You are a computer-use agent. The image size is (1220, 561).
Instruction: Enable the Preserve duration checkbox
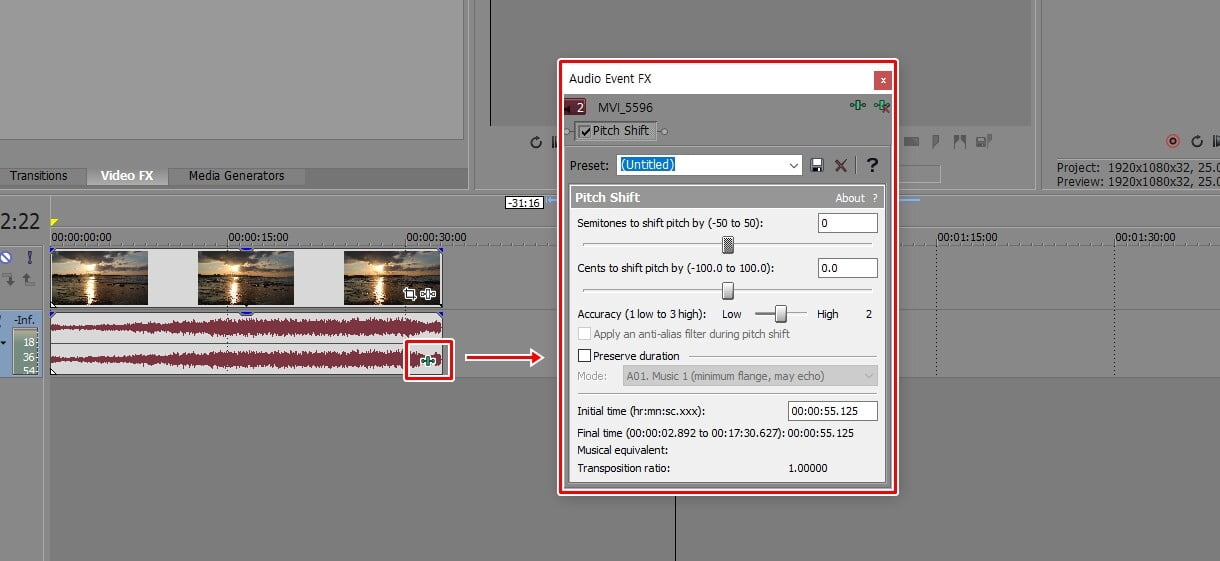[585, 356]
